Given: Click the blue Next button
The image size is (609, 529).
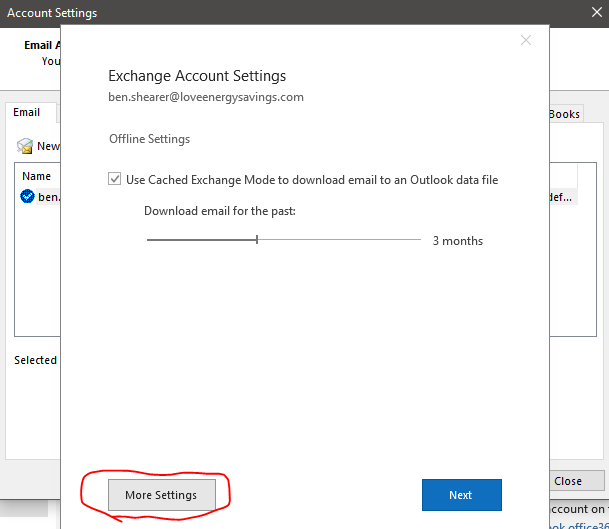Looking at the screenshot, I should pyautogui.click(x=461, y=494).
